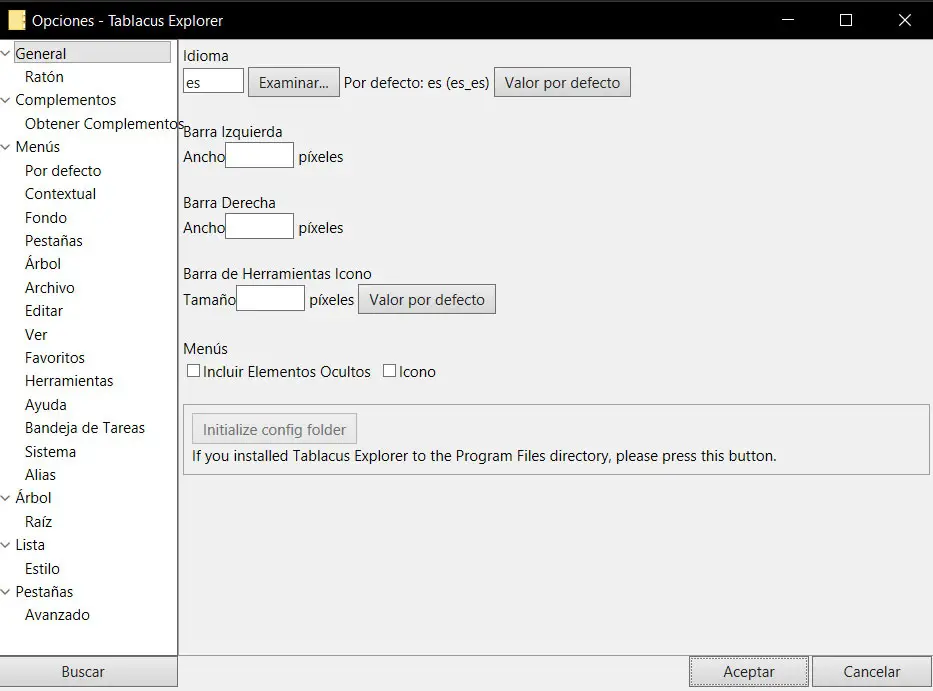Select the top-level Árbol category
The width and height of the screenshot is (933, 691).
[33, 498]
